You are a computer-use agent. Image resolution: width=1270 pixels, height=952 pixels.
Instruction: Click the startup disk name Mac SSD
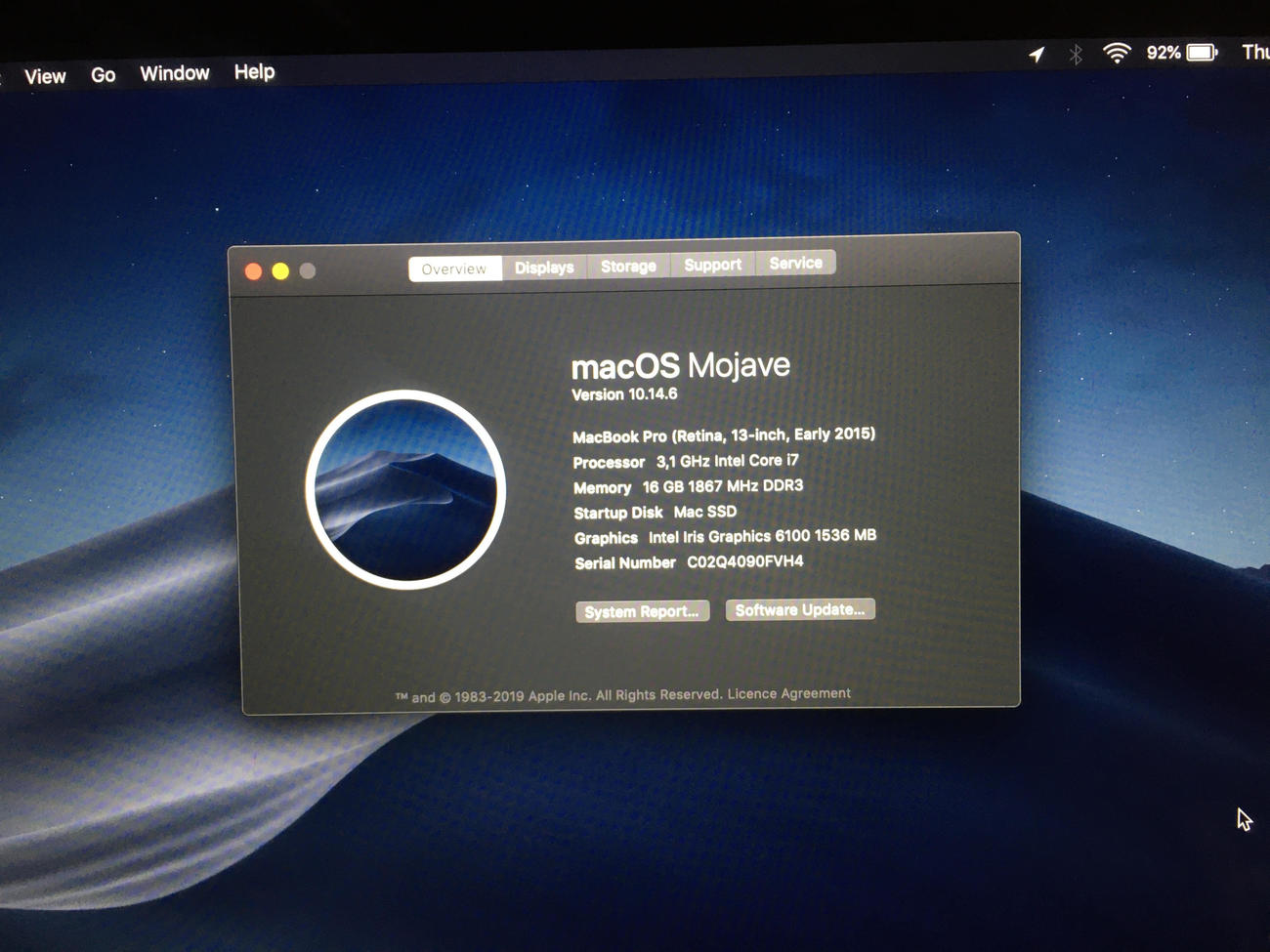[705, 512]
